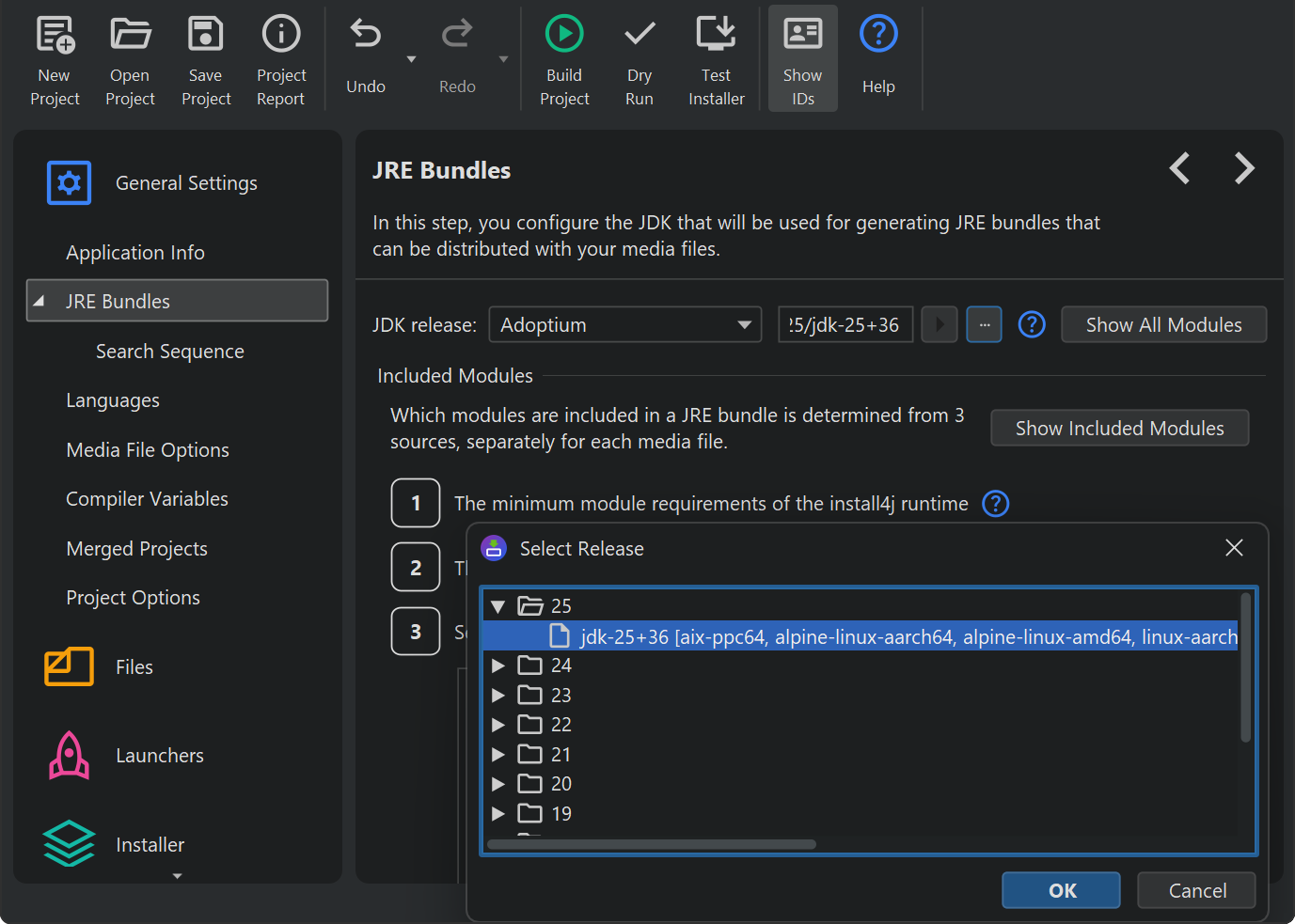Open the JDK release Adoptium dropdown
This screenshot has height=924, width=1295.
625,325
